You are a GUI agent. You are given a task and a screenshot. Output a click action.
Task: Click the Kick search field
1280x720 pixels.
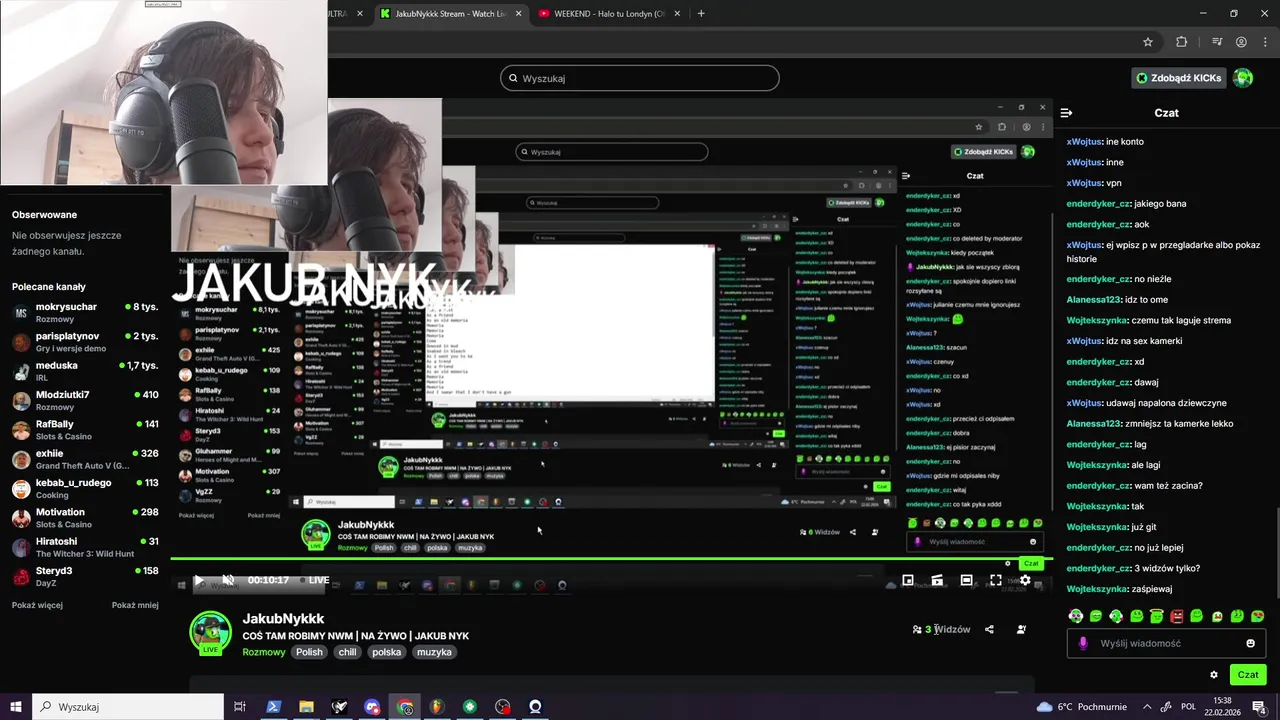coord(640,78)
